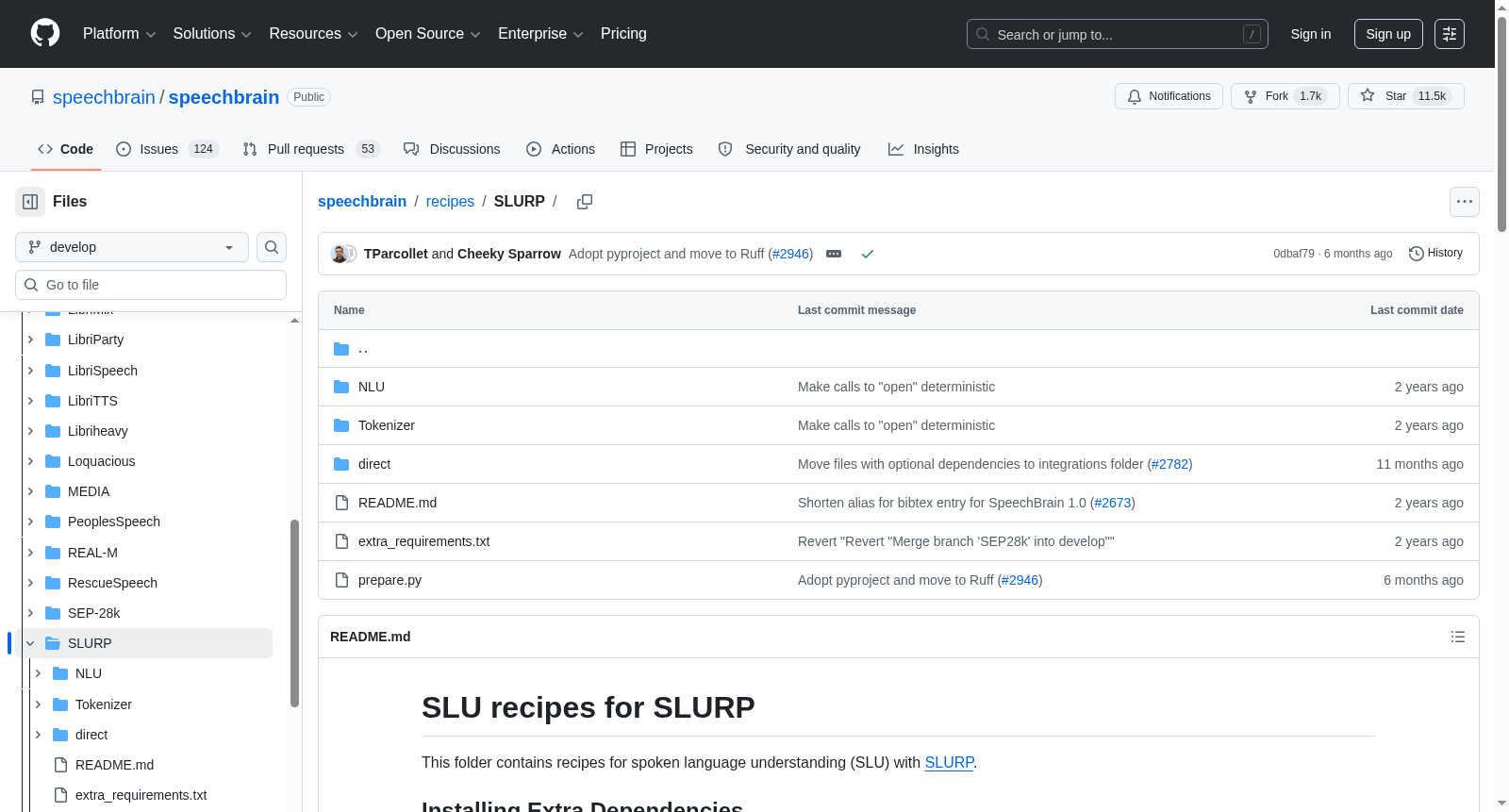Open the recipes breadcrumb link
This screenshot has height=812, width=1509.
pos(450,202)
